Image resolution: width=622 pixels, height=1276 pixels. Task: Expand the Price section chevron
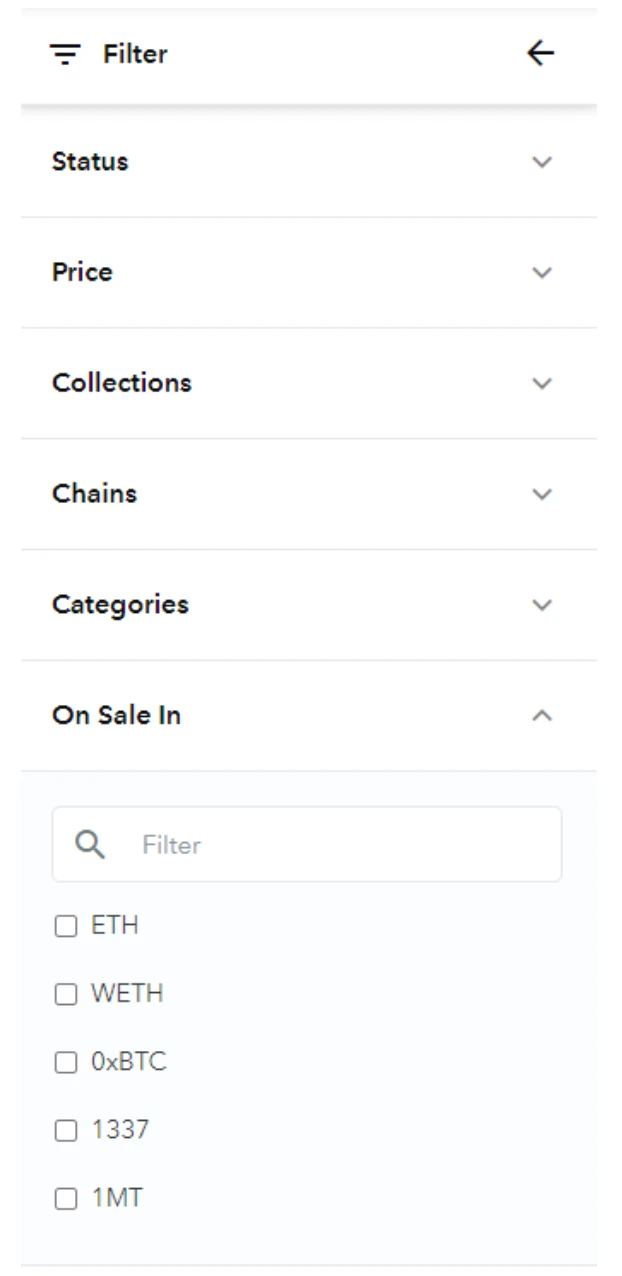click(542, 272)
